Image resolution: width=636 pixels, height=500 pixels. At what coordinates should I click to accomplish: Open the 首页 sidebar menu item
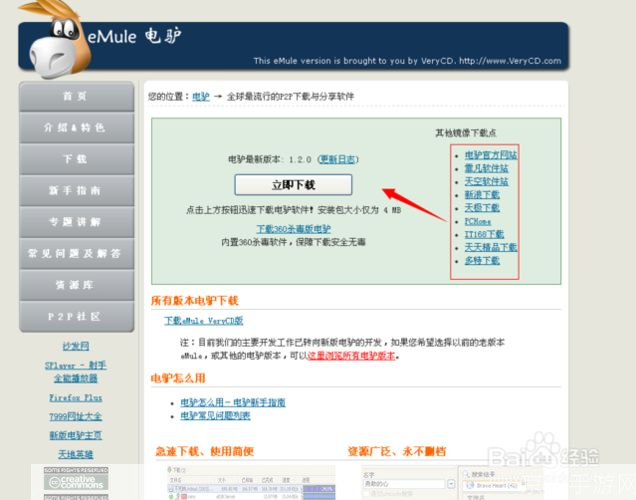pos(76,97)
